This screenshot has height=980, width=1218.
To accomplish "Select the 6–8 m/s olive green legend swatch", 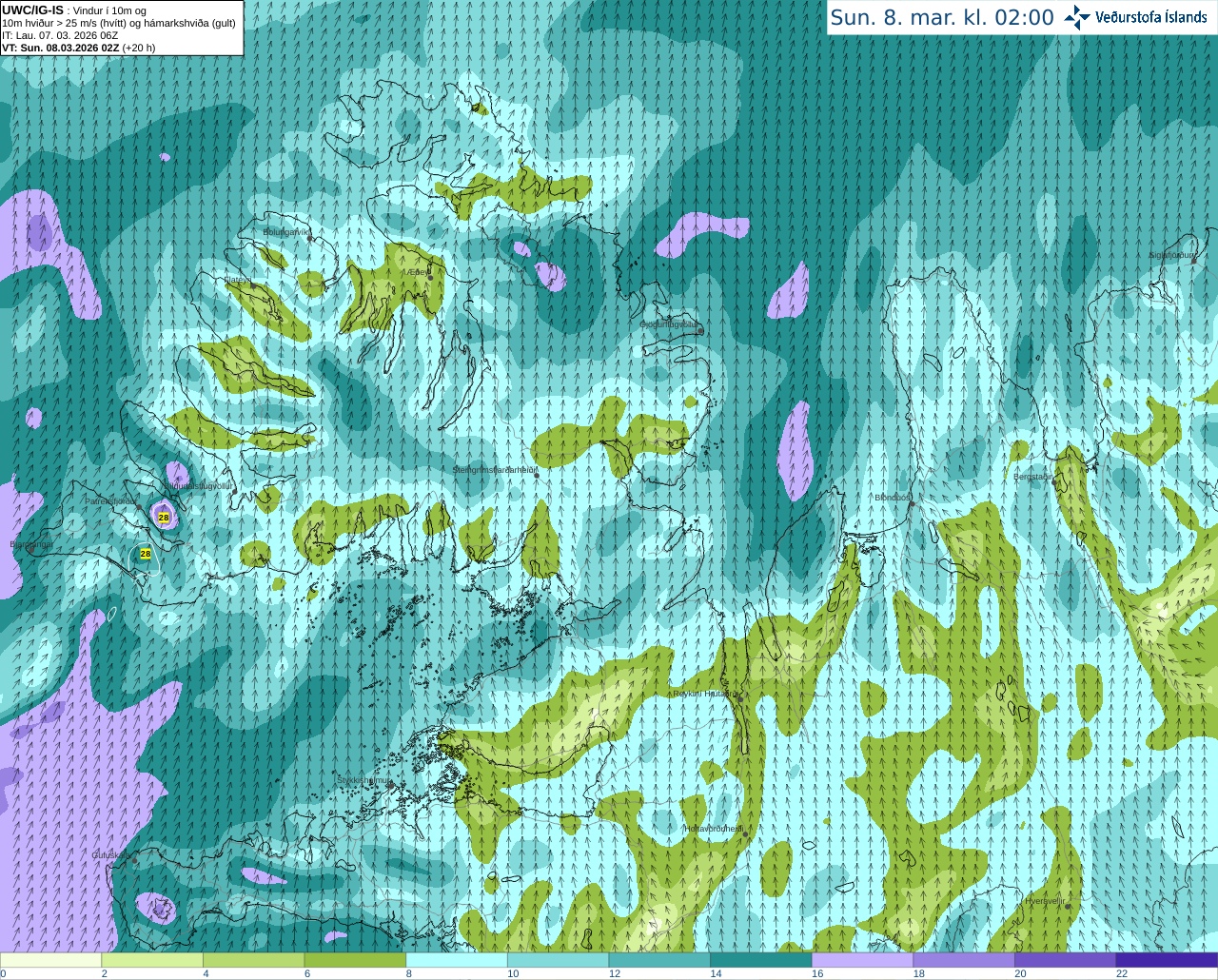I will pos(355,960).
